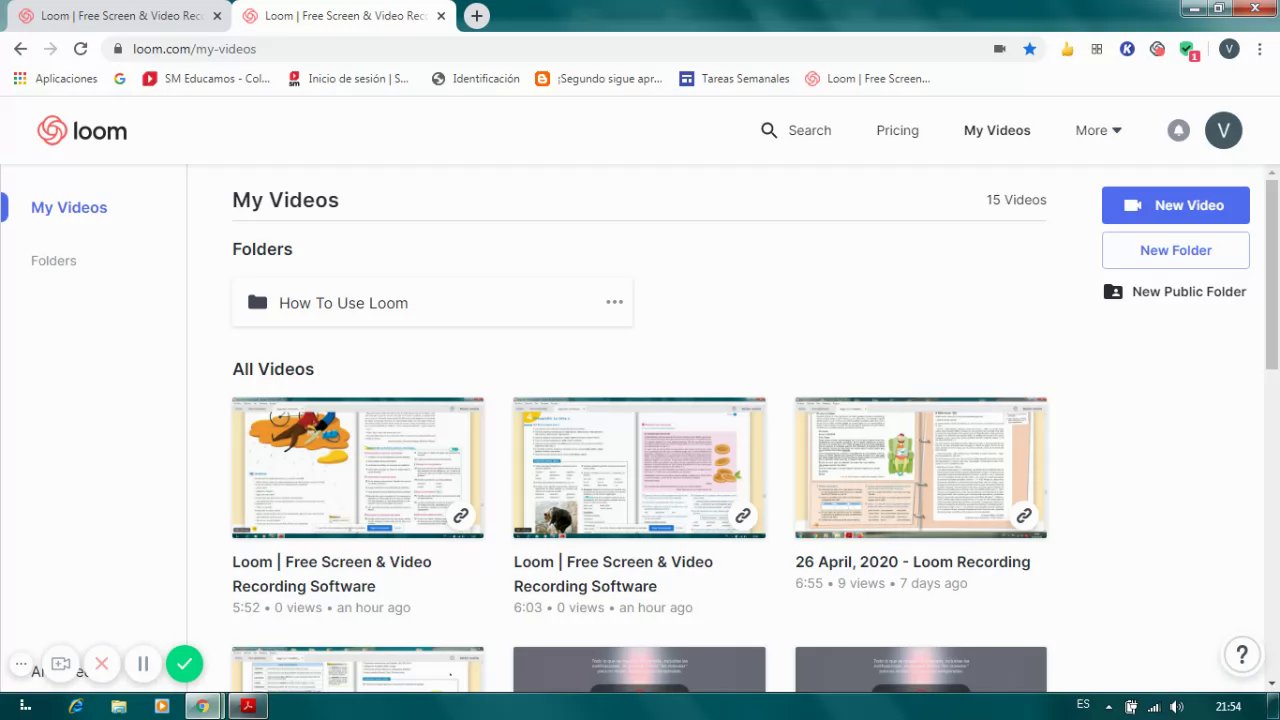Click the volume icon in system tray
Viewport: 1280px width, 720px height.
(x=1177, y=706)
